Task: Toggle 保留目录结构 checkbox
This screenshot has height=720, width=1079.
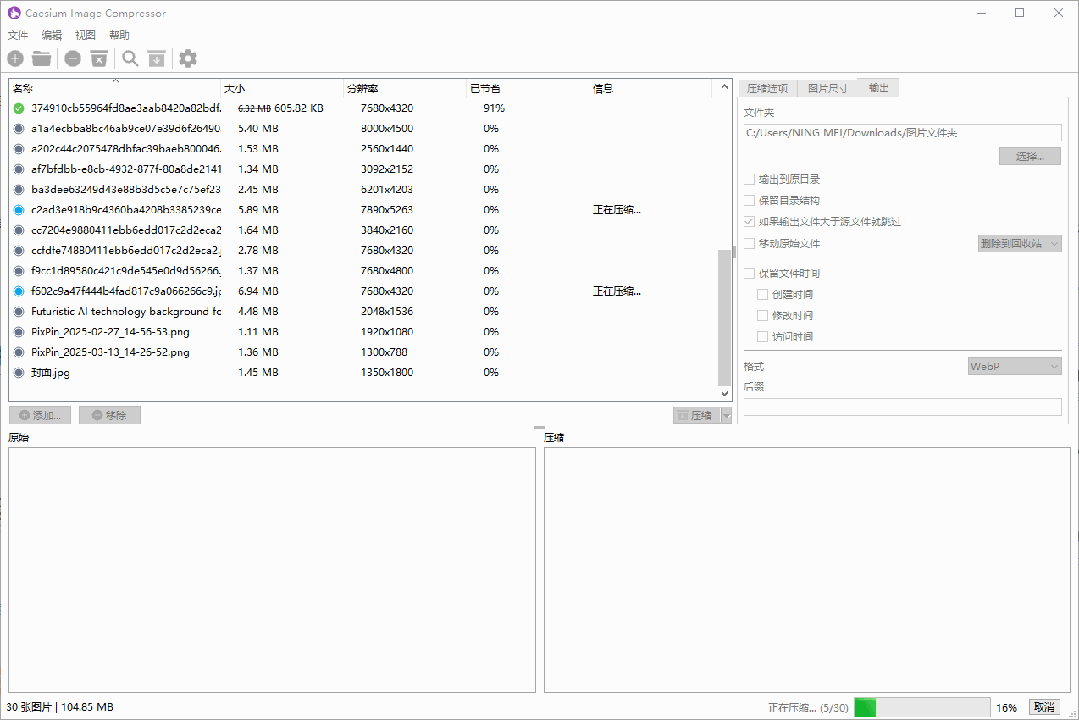Action: 749,200
